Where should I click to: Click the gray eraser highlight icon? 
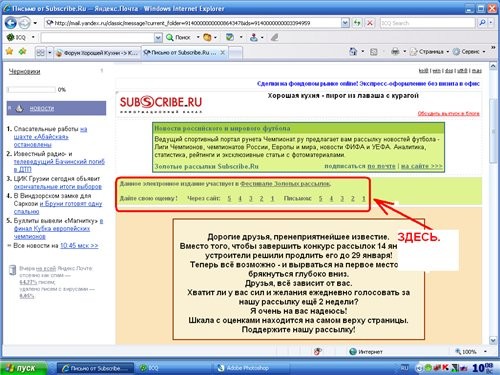click(274, 37)
